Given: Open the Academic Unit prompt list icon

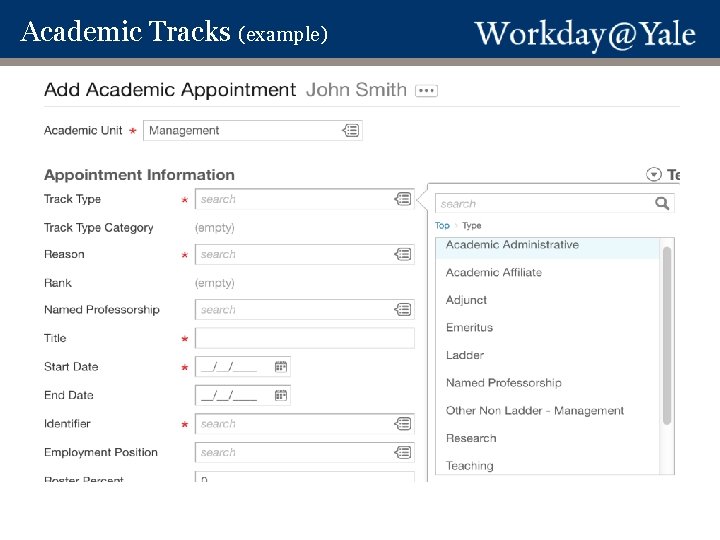Looking at the screenshot, I should coord(351,130).
